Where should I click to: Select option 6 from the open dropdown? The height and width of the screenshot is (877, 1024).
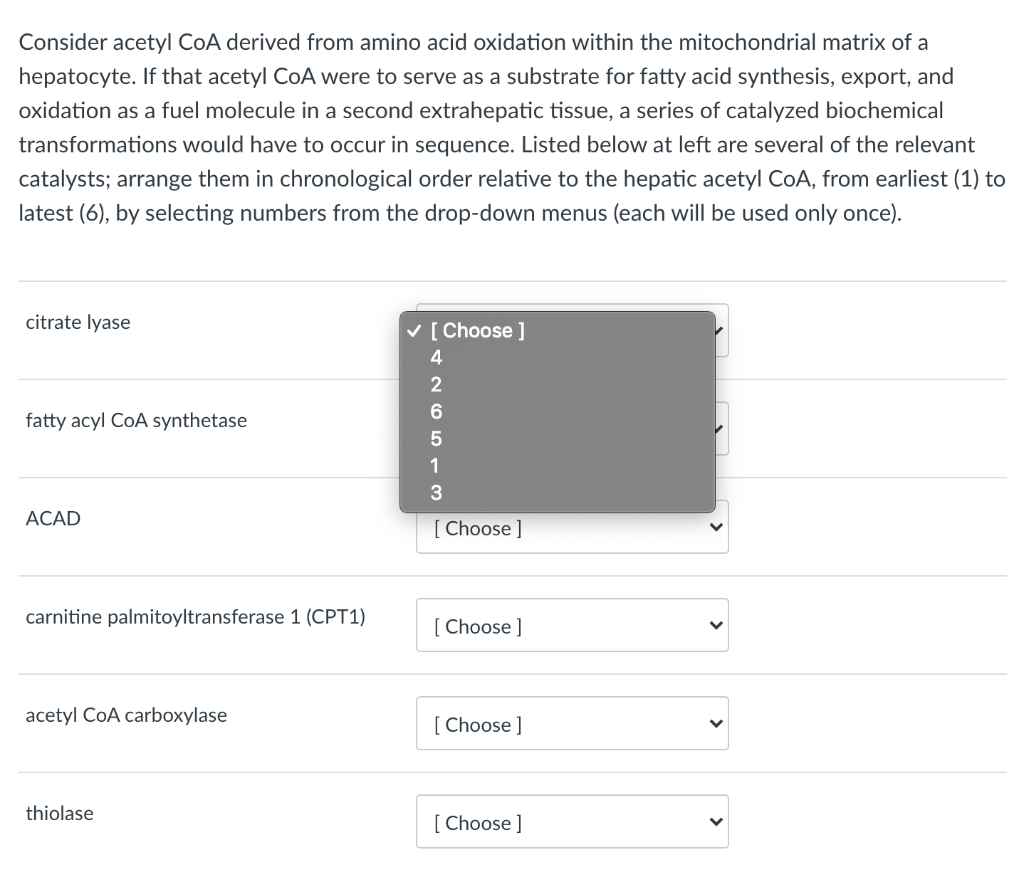(436, 411)
